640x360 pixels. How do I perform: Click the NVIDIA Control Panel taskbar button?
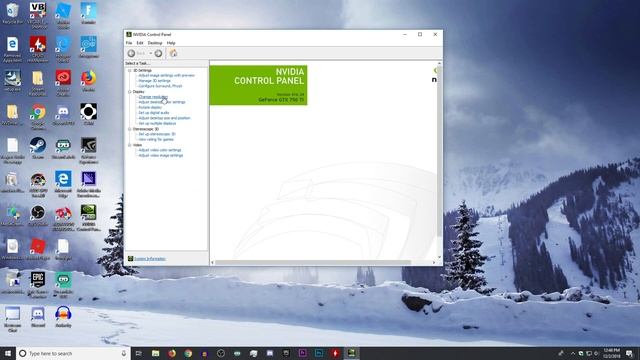point(351,353)
